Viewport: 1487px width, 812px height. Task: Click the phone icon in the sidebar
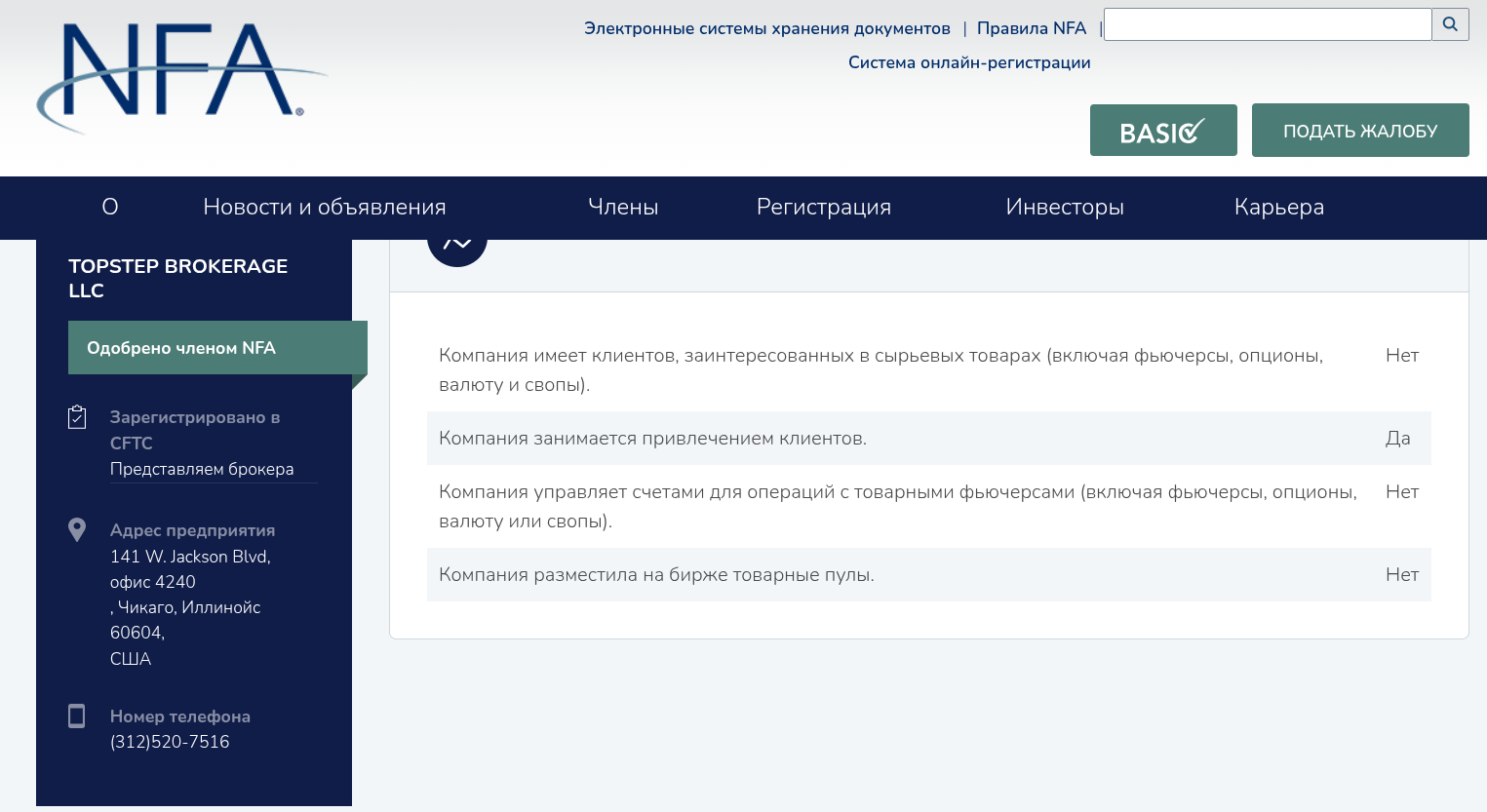77,716
